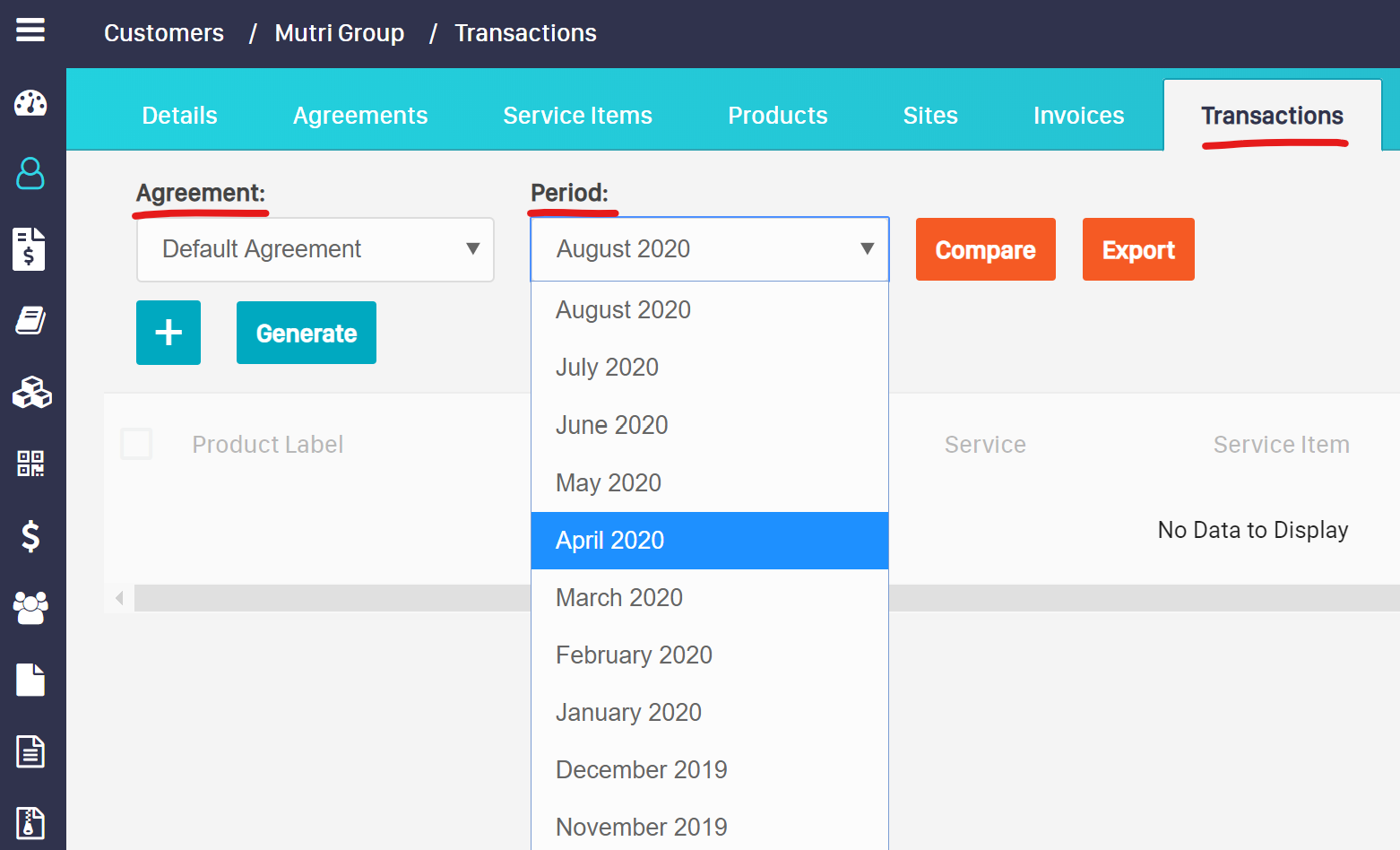1400x850 pixels.
Task: Open the billing invoice icon in the sidebar
Action: tap(30, 248)
